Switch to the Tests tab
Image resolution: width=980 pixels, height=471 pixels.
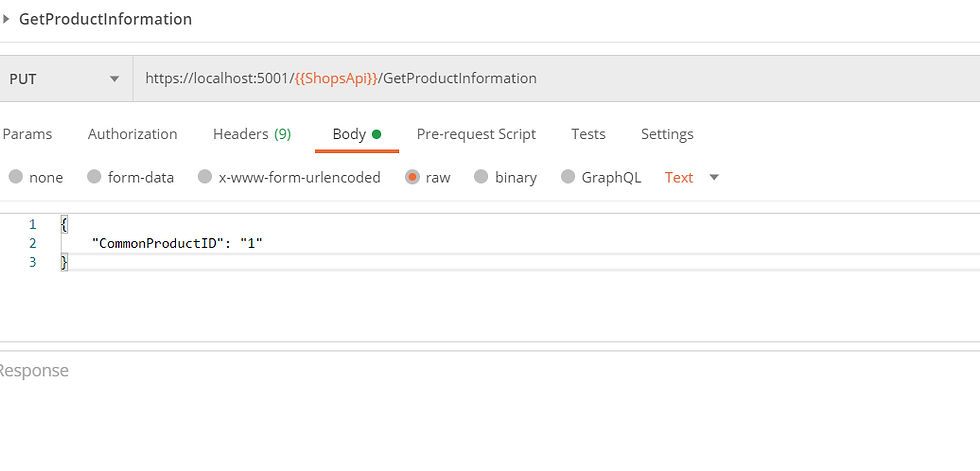point(588,134)
